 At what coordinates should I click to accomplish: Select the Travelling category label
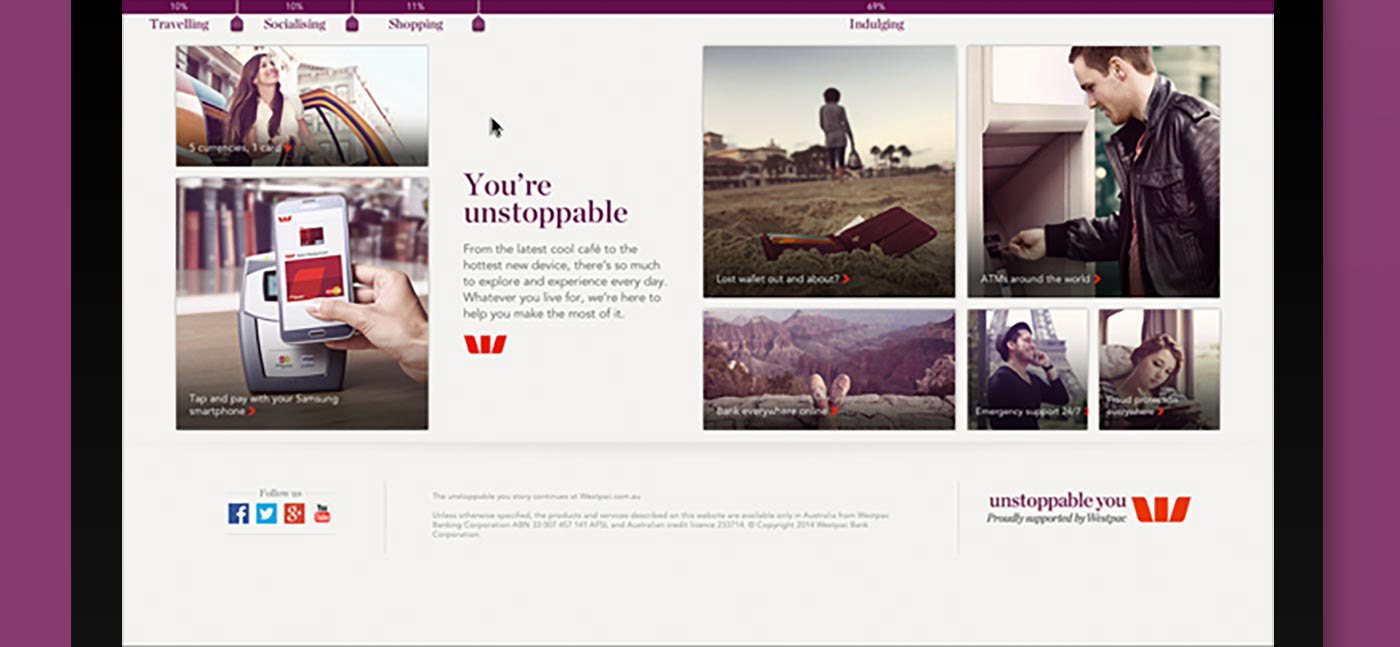[x=179, y=24]
